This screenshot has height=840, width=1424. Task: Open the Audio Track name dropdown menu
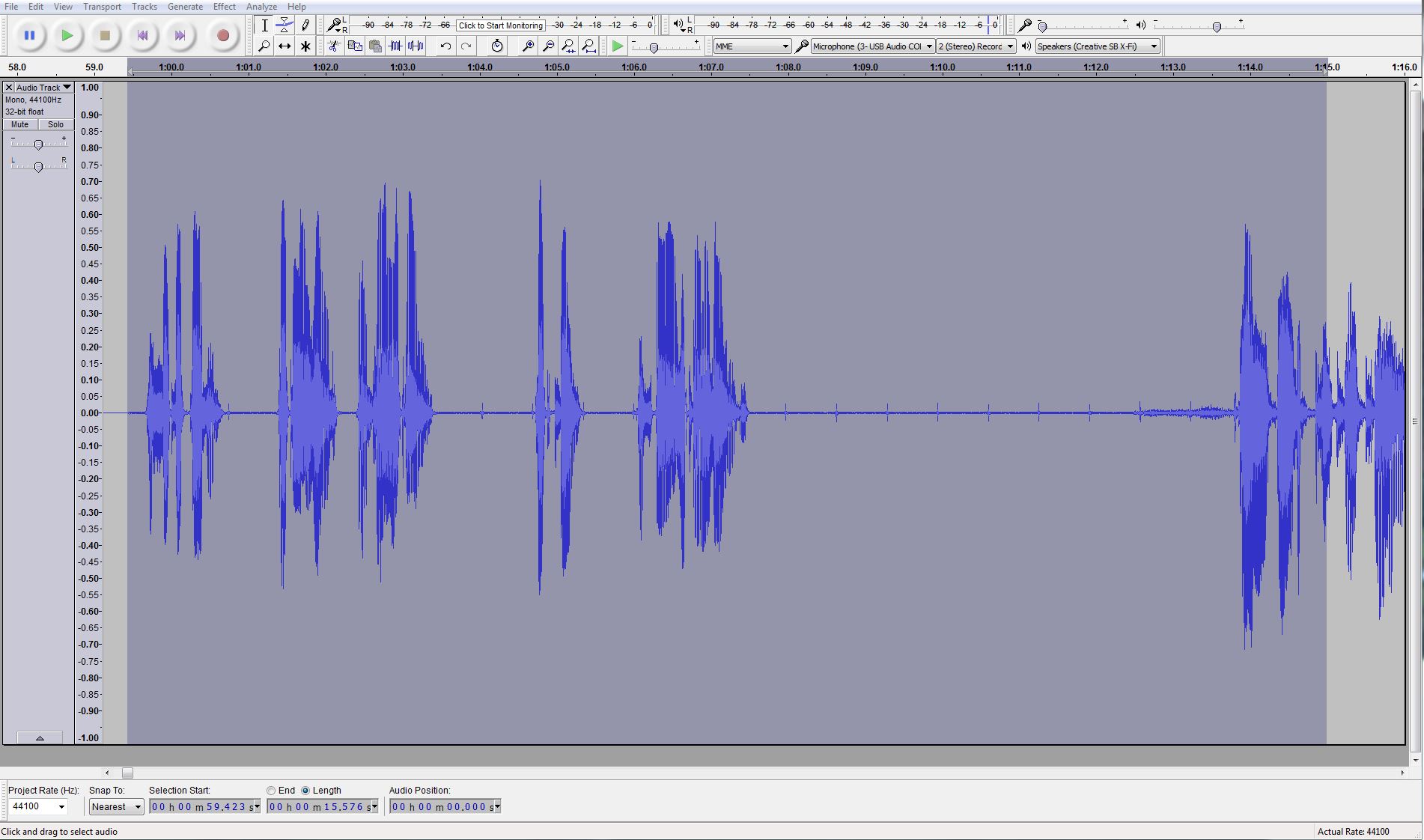pyautogui.click(x=43, y=88)
